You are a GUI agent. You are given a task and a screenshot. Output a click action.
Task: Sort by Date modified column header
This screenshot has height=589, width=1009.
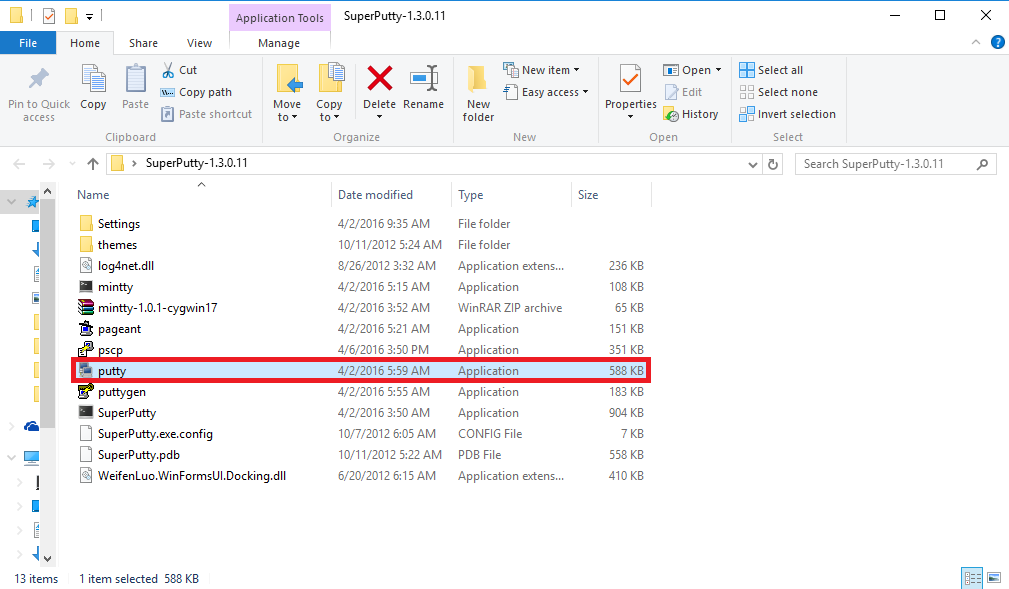click(375, 195)
